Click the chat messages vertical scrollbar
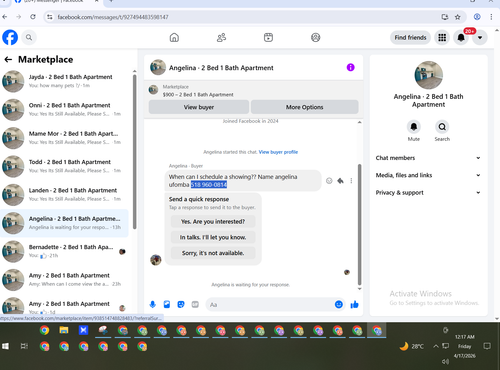Viewport: 500px width, 370px height. (x=359, y=223)
